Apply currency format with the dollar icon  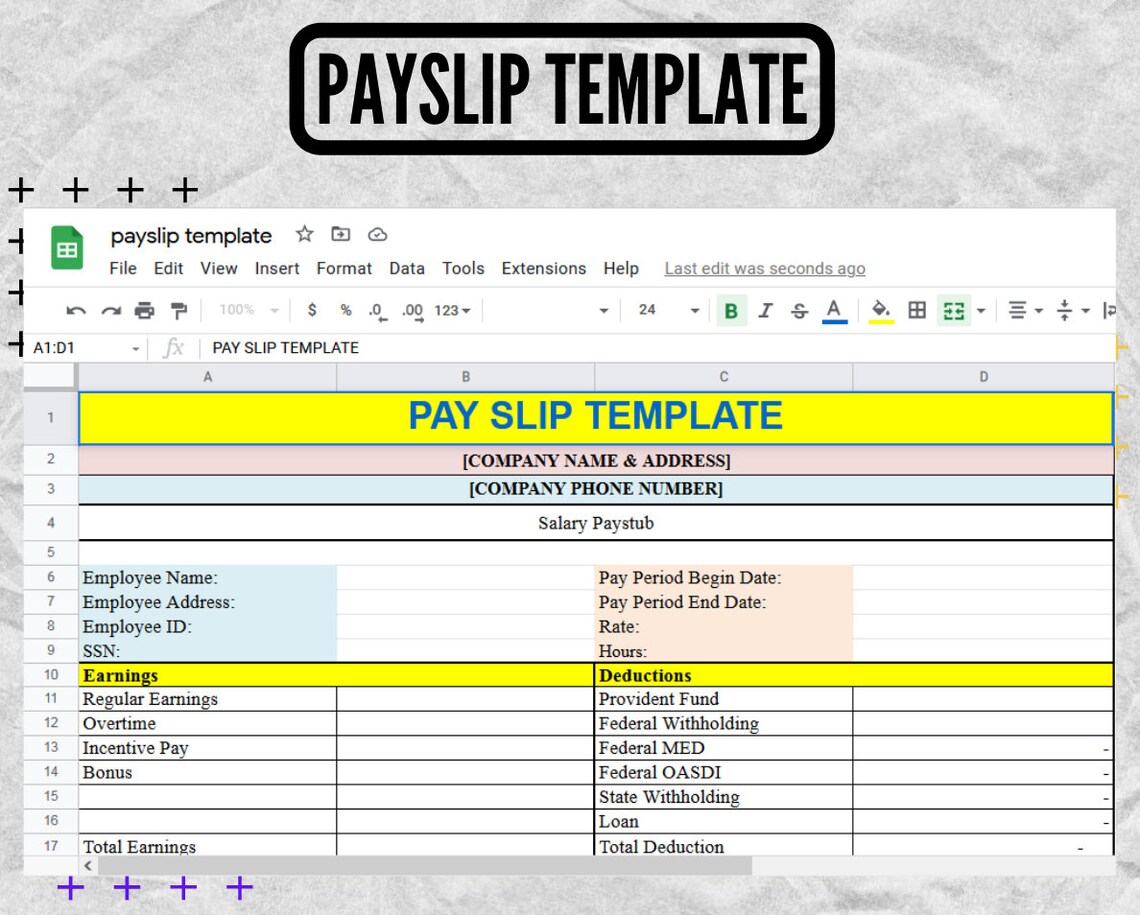tap(312, 310)
